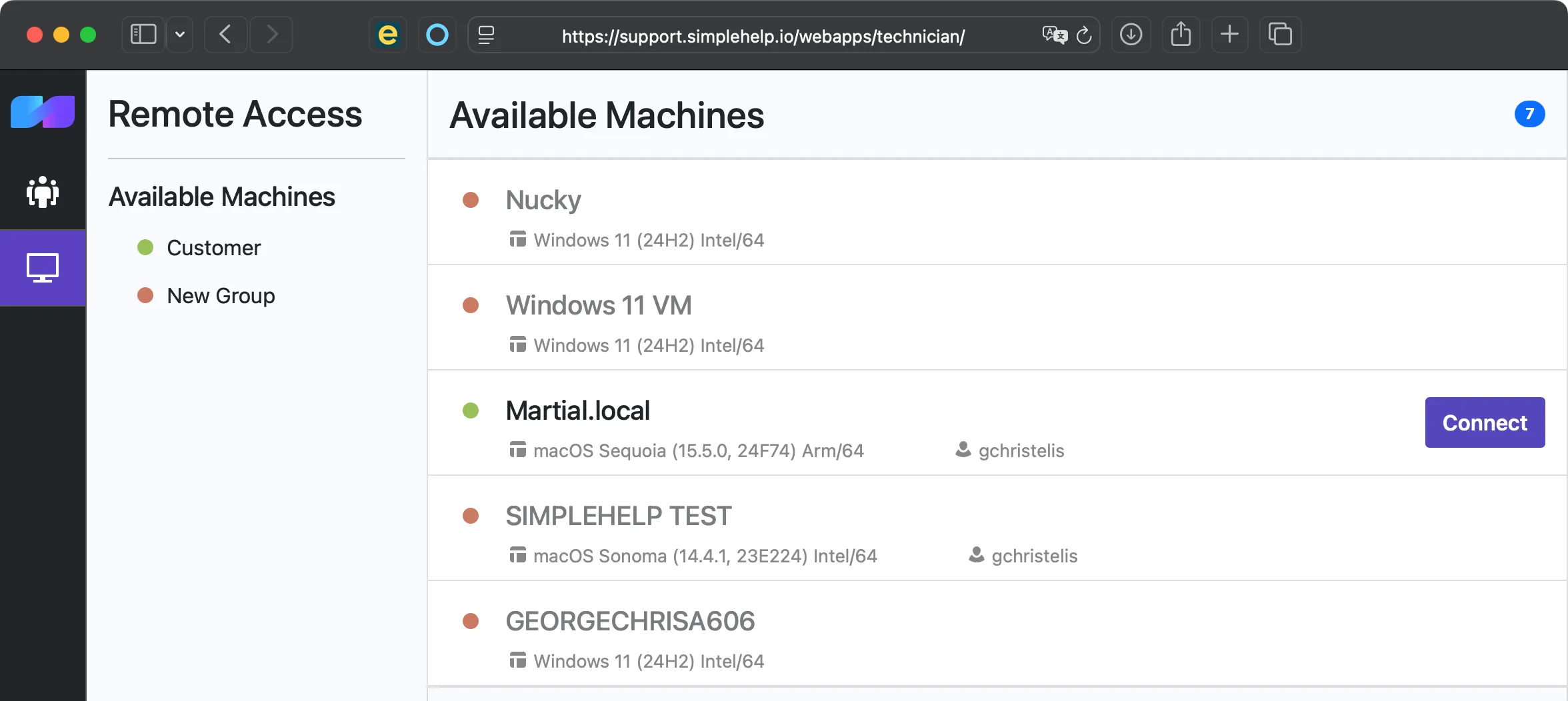Click the Safari translate icon

pyautogui.click(x=1054, y=35)
